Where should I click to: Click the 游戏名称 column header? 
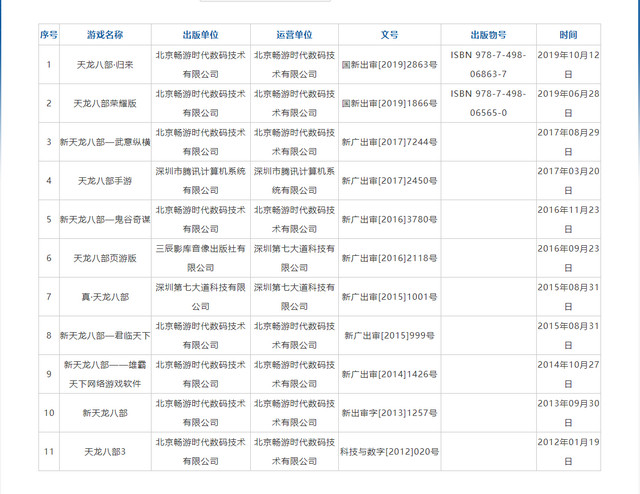click(105, 35)
